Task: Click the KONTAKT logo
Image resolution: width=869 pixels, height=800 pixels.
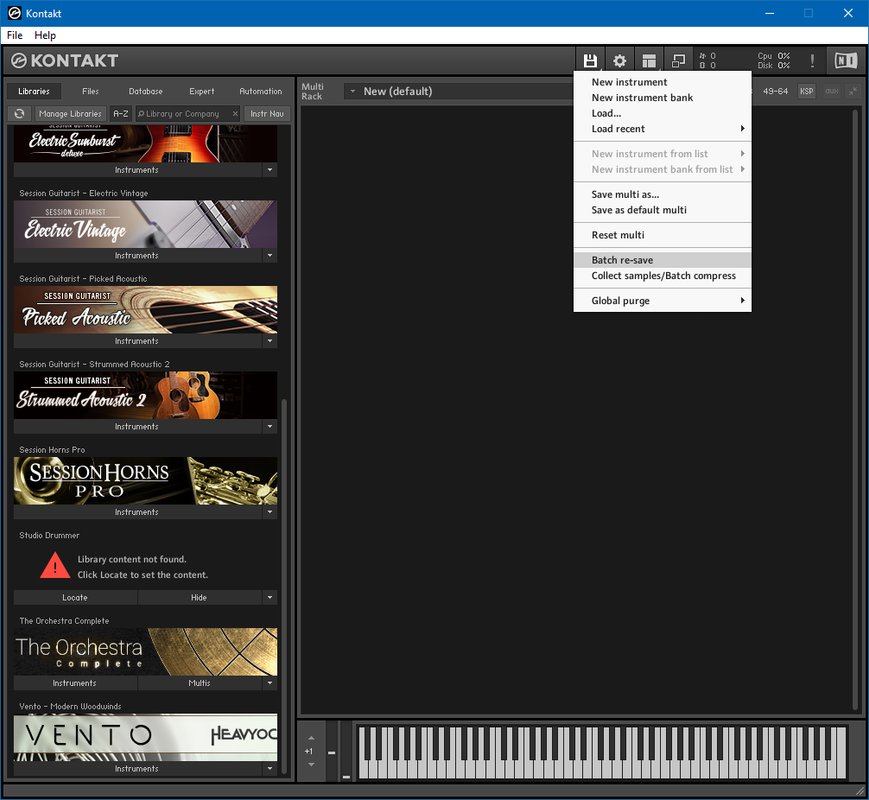Action: coord(65,60)
